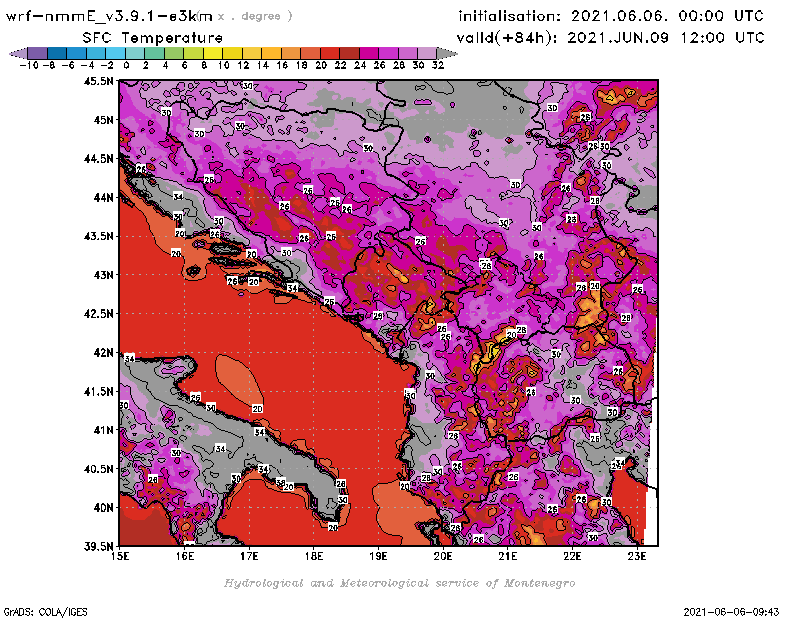Viewport: 800px width, 618px height.
Task: Click the '19E' longitude axis label
Action: (x=378, y=556)
